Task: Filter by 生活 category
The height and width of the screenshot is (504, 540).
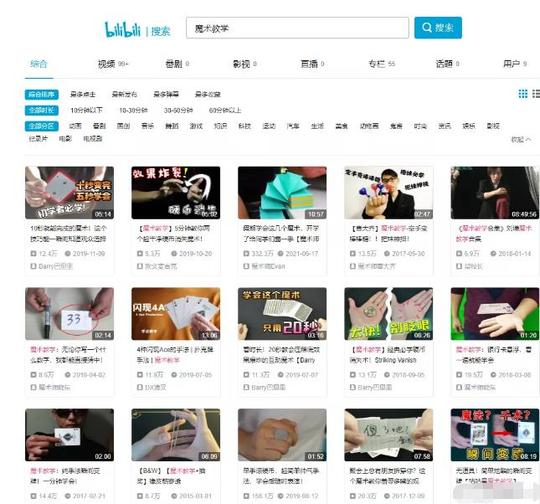Action: [x=317, y=126]
